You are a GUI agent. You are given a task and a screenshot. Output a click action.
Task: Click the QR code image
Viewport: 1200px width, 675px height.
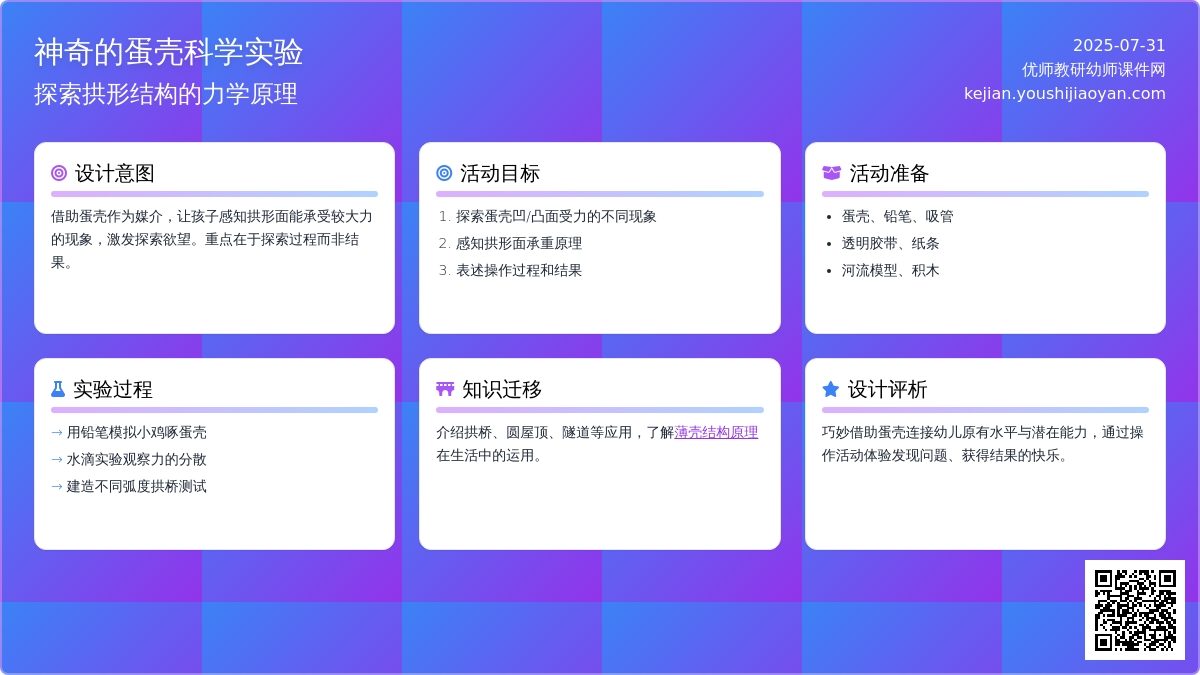tap(1135, 610)
